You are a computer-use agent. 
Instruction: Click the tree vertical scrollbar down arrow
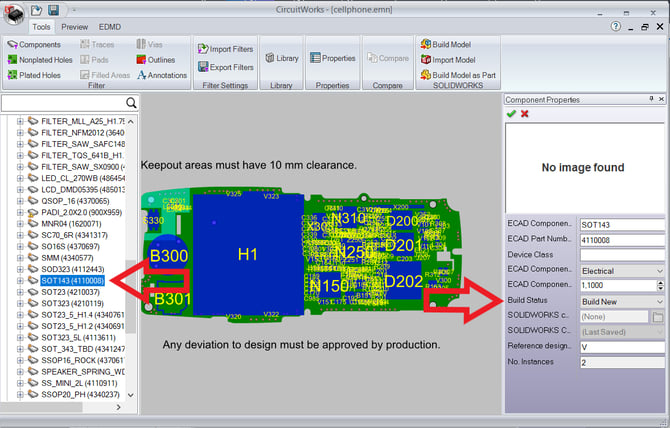[131, 395]
